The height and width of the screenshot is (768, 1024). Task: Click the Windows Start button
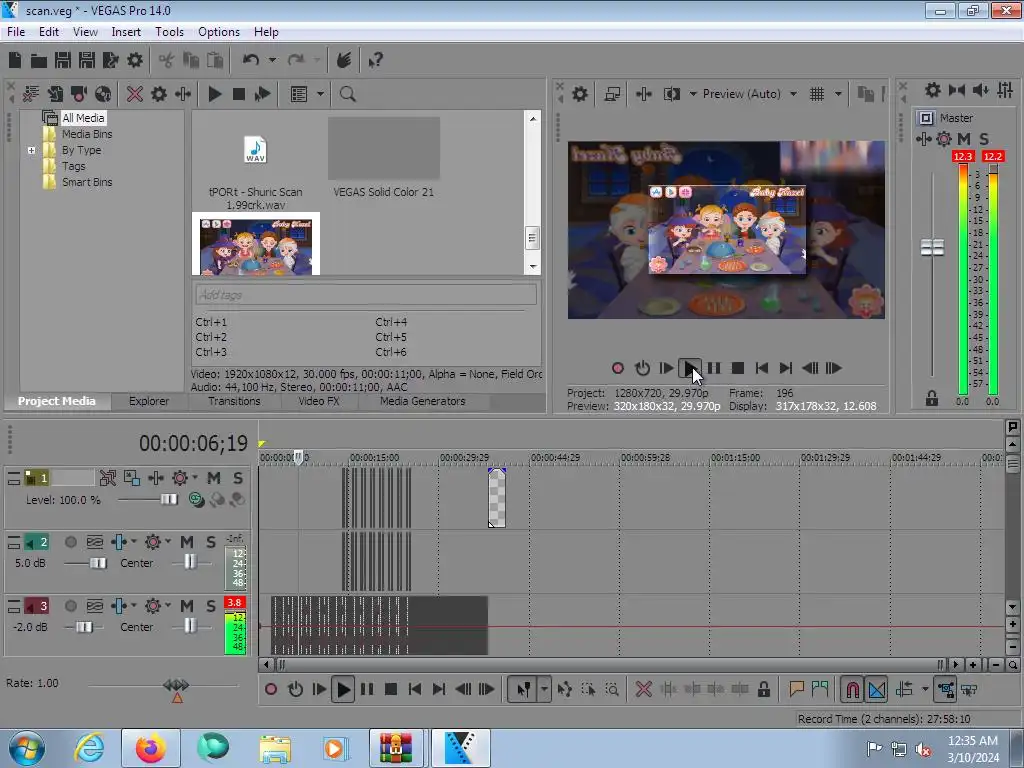pos(26,748)
